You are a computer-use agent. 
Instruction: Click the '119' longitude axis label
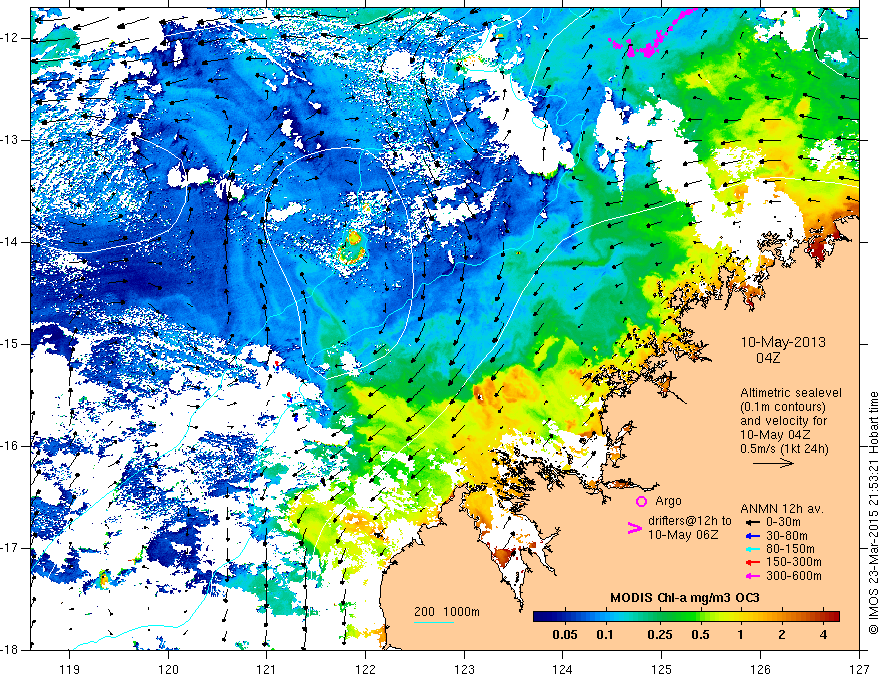[x=70, y=669]
